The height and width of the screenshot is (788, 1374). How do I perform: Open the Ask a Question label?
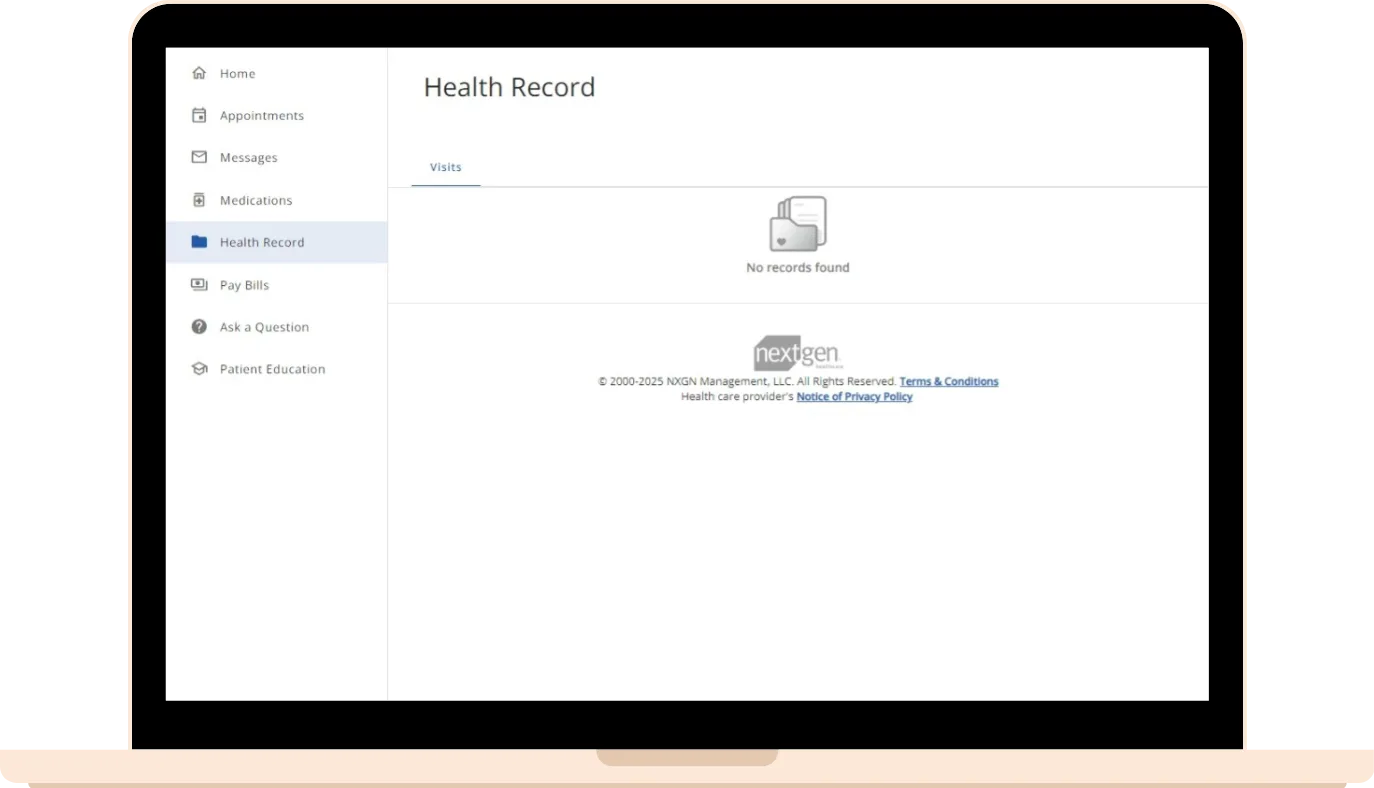(264, 328)
